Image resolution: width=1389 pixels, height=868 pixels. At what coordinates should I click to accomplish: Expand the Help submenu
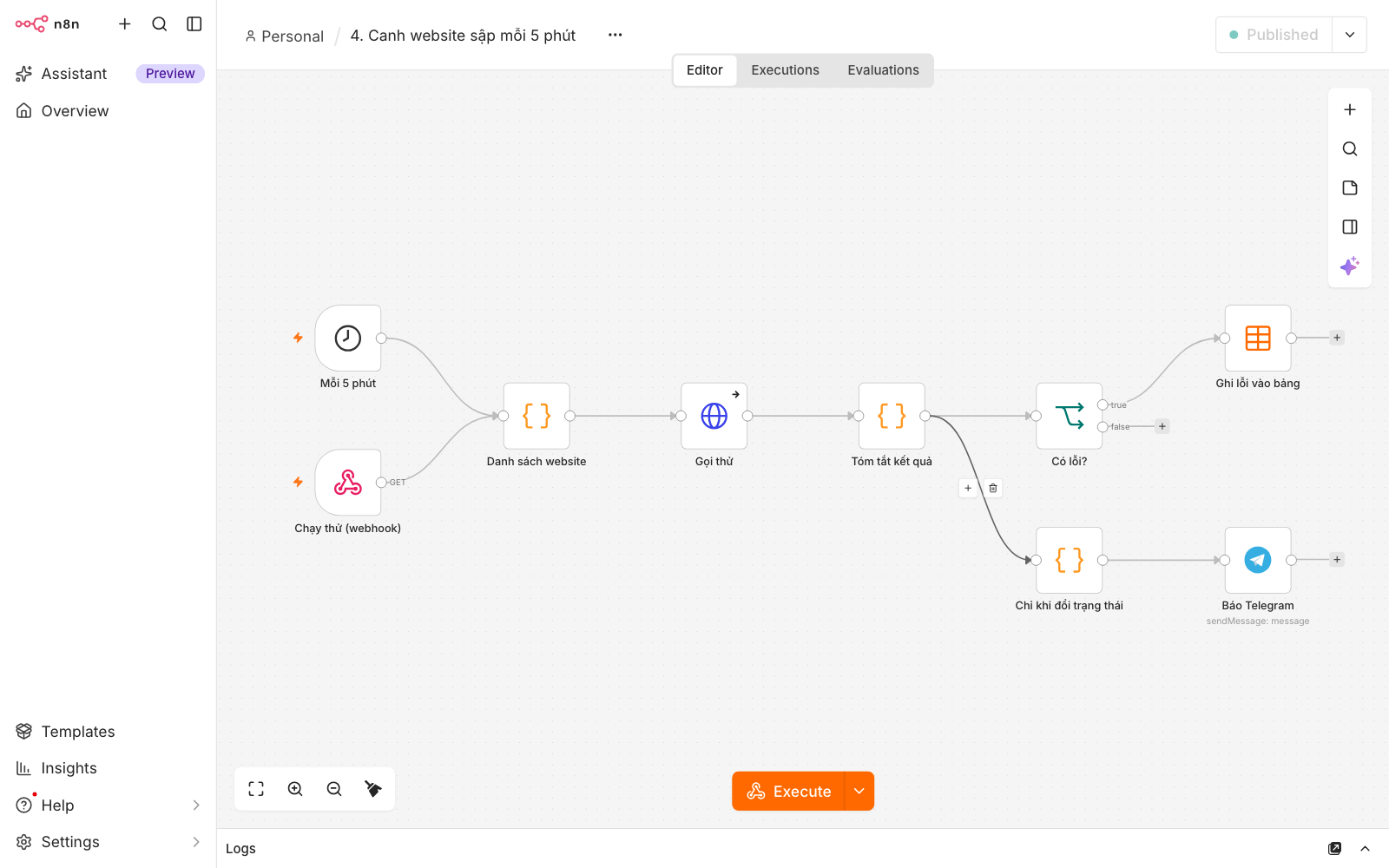195,806
